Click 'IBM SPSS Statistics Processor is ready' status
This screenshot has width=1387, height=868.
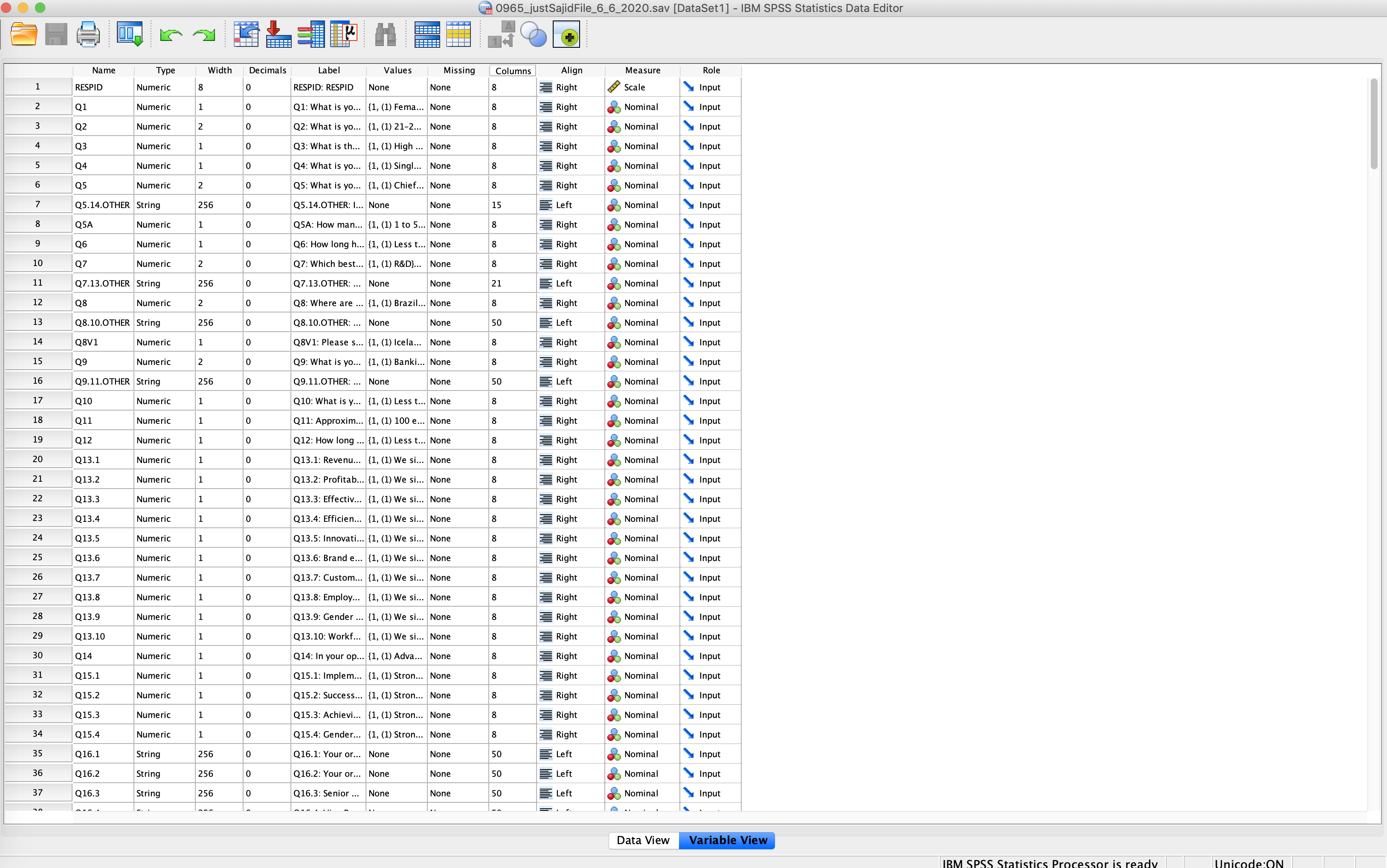(x=1050, y=863)
